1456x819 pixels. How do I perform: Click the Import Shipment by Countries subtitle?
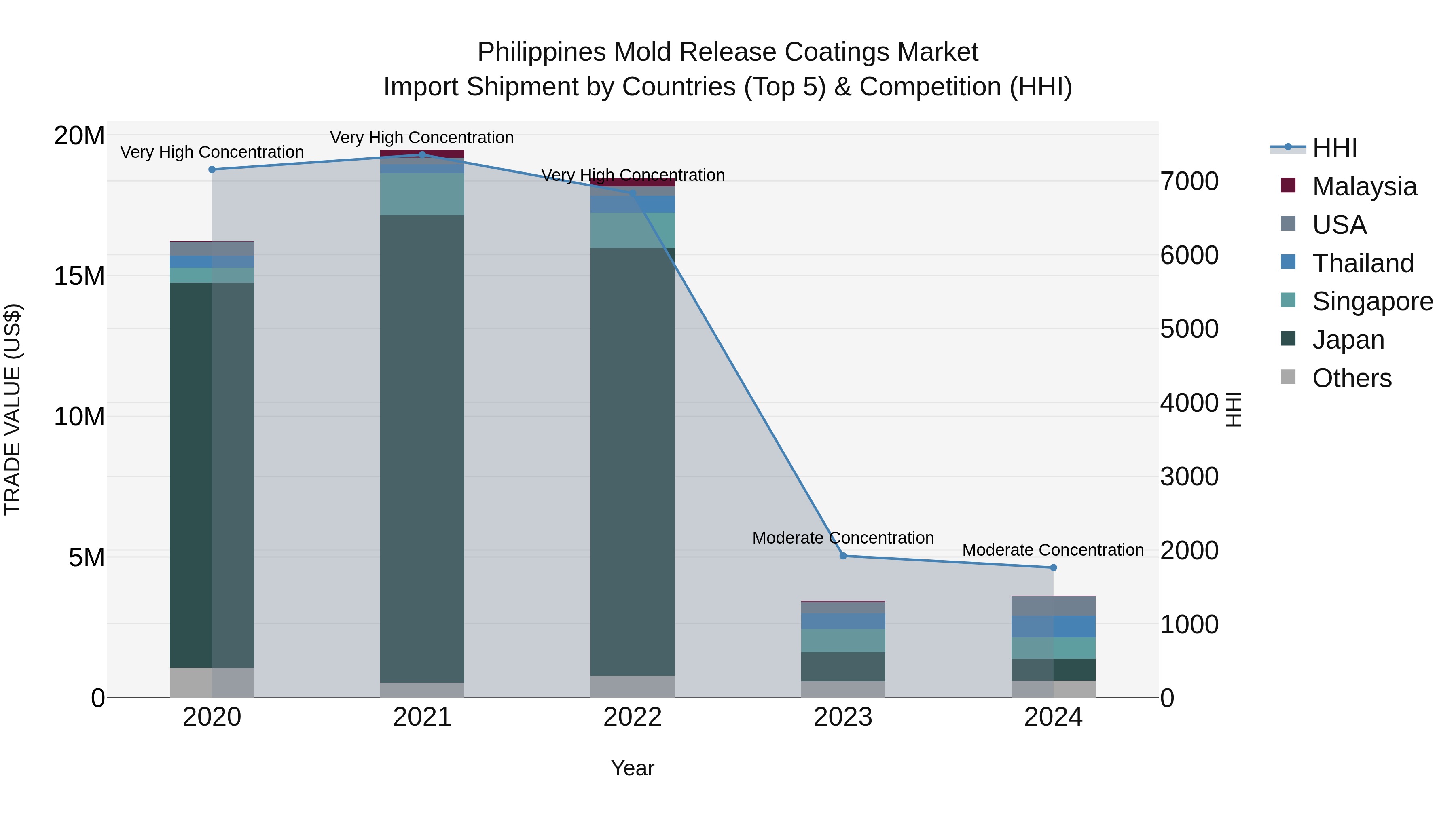728,87
